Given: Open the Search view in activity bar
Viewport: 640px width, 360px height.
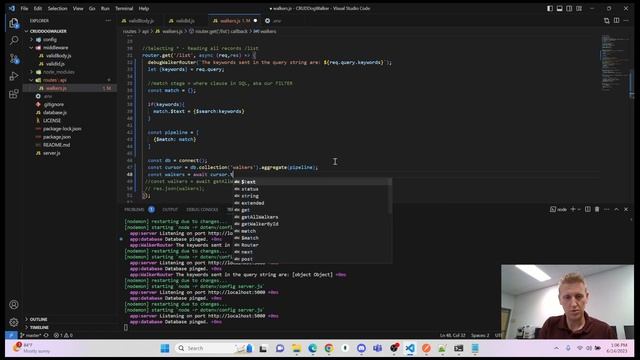Looking at the screenshot, I should (14, 40).
